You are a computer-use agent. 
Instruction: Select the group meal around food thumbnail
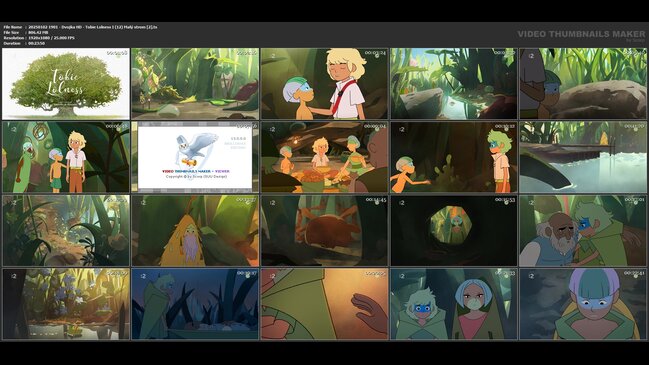coord(324,157)
